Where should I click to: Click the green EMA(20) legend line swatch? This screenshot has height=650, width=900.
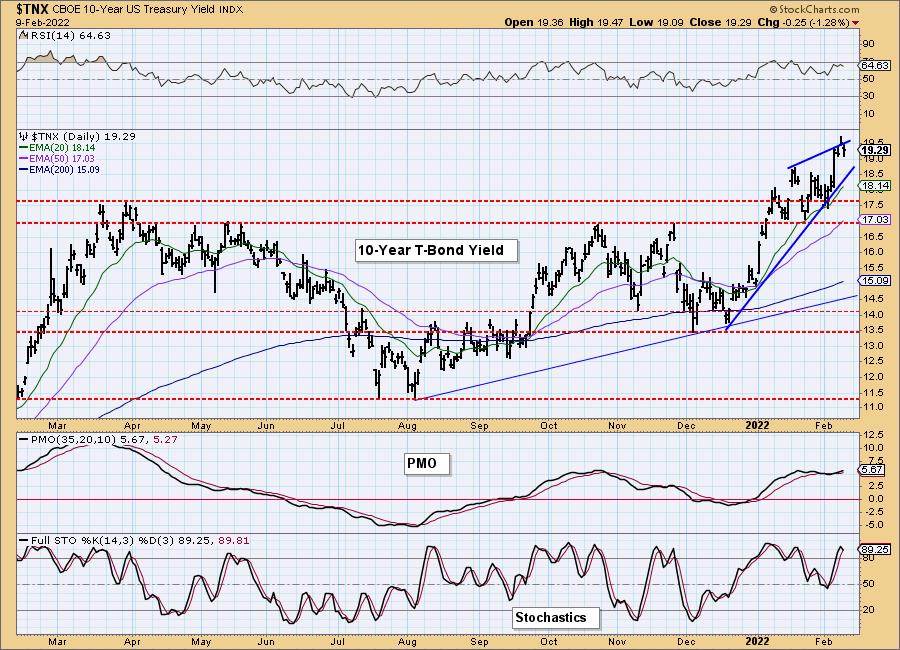click(24, 148)
